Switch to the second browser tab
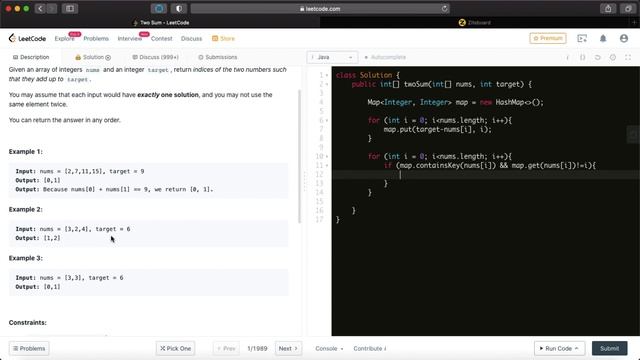The image size is (640, 360). click(x=476, y=22)
